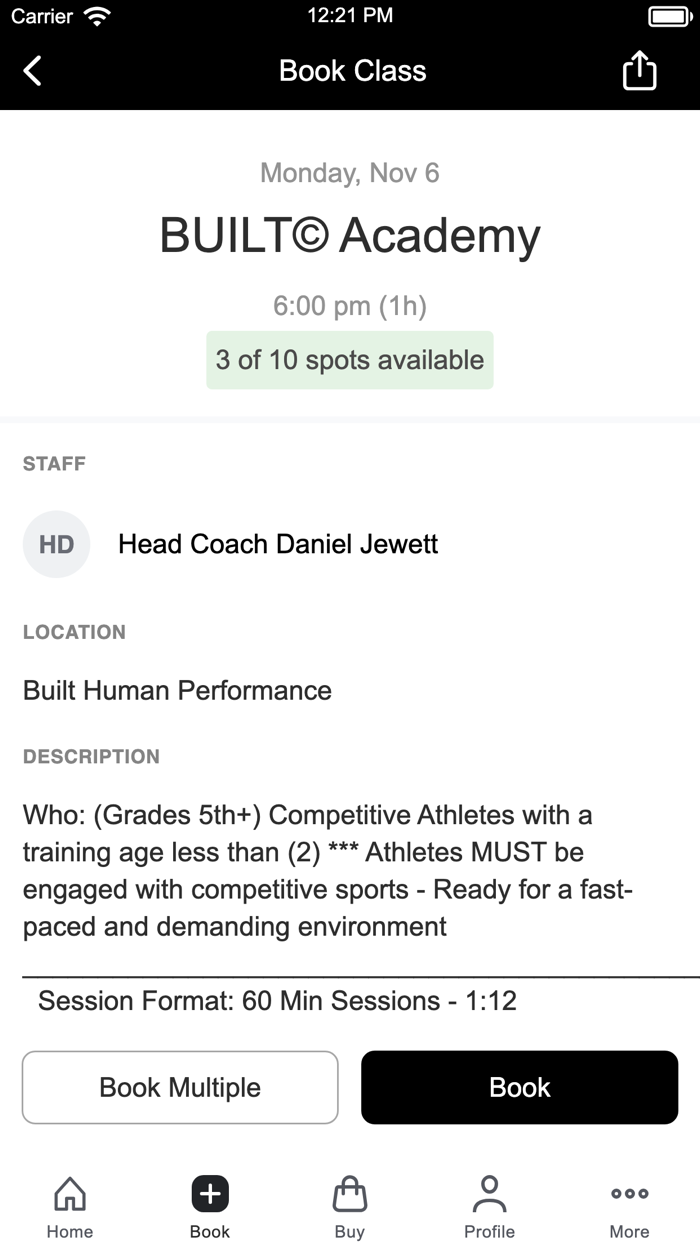Viewport: 700px width, 1244px height.
Task: Open the Profile person icon
Action: (x=489, y=1192)
